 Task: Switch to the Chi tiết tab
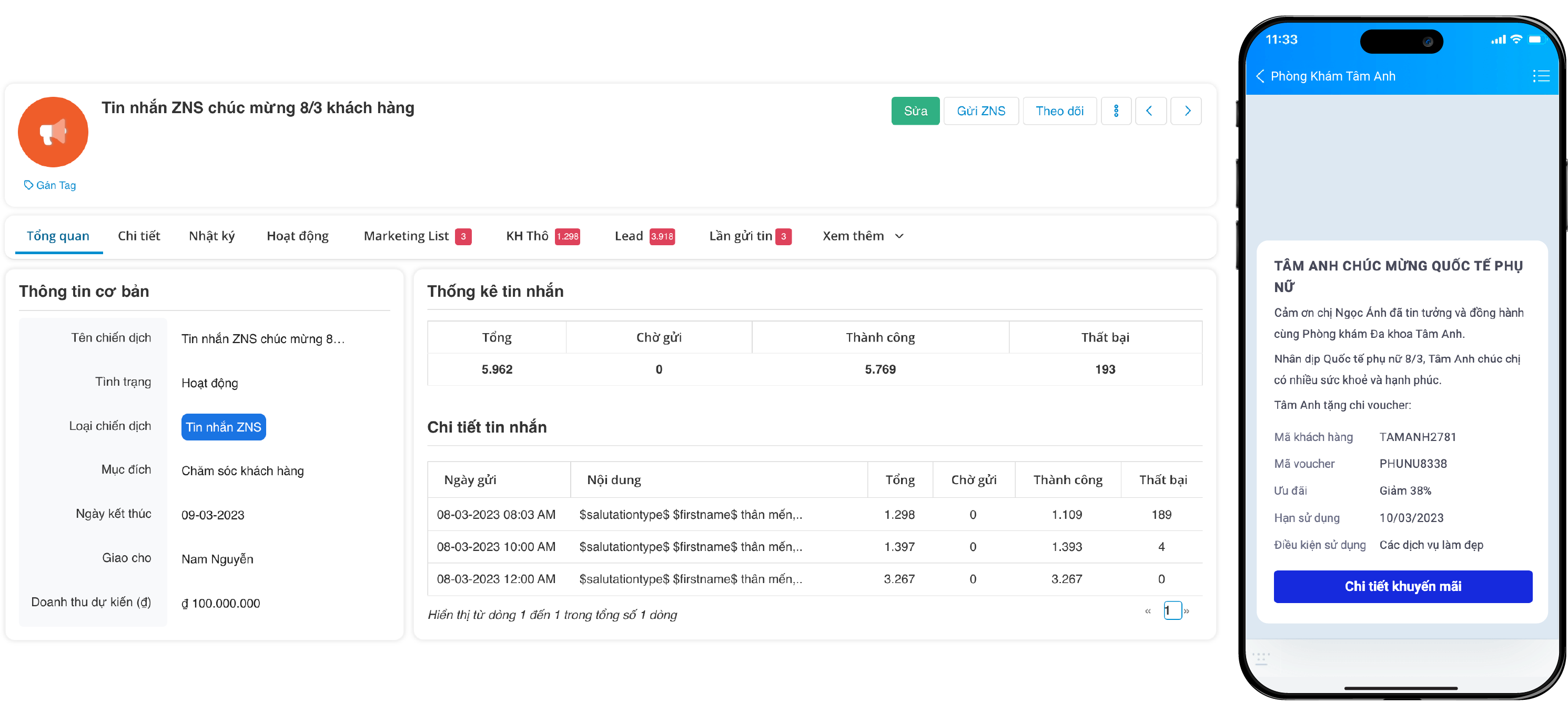coord(139,236)
